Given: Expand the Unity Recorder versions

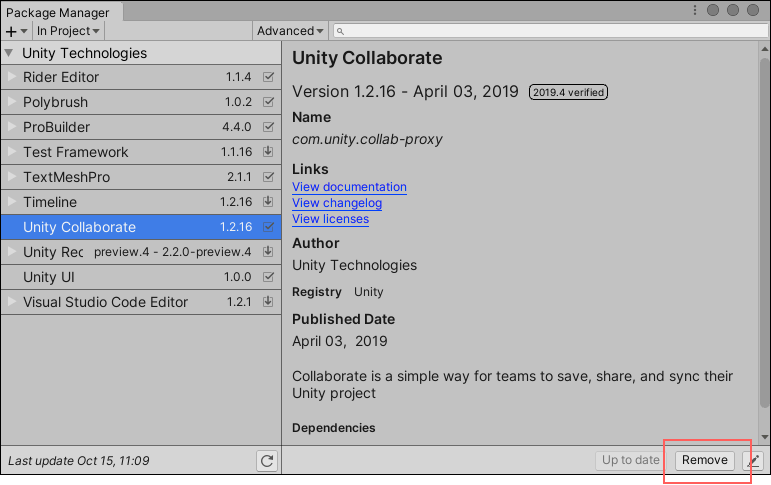Looking at the screenshot, I should 12,251.
